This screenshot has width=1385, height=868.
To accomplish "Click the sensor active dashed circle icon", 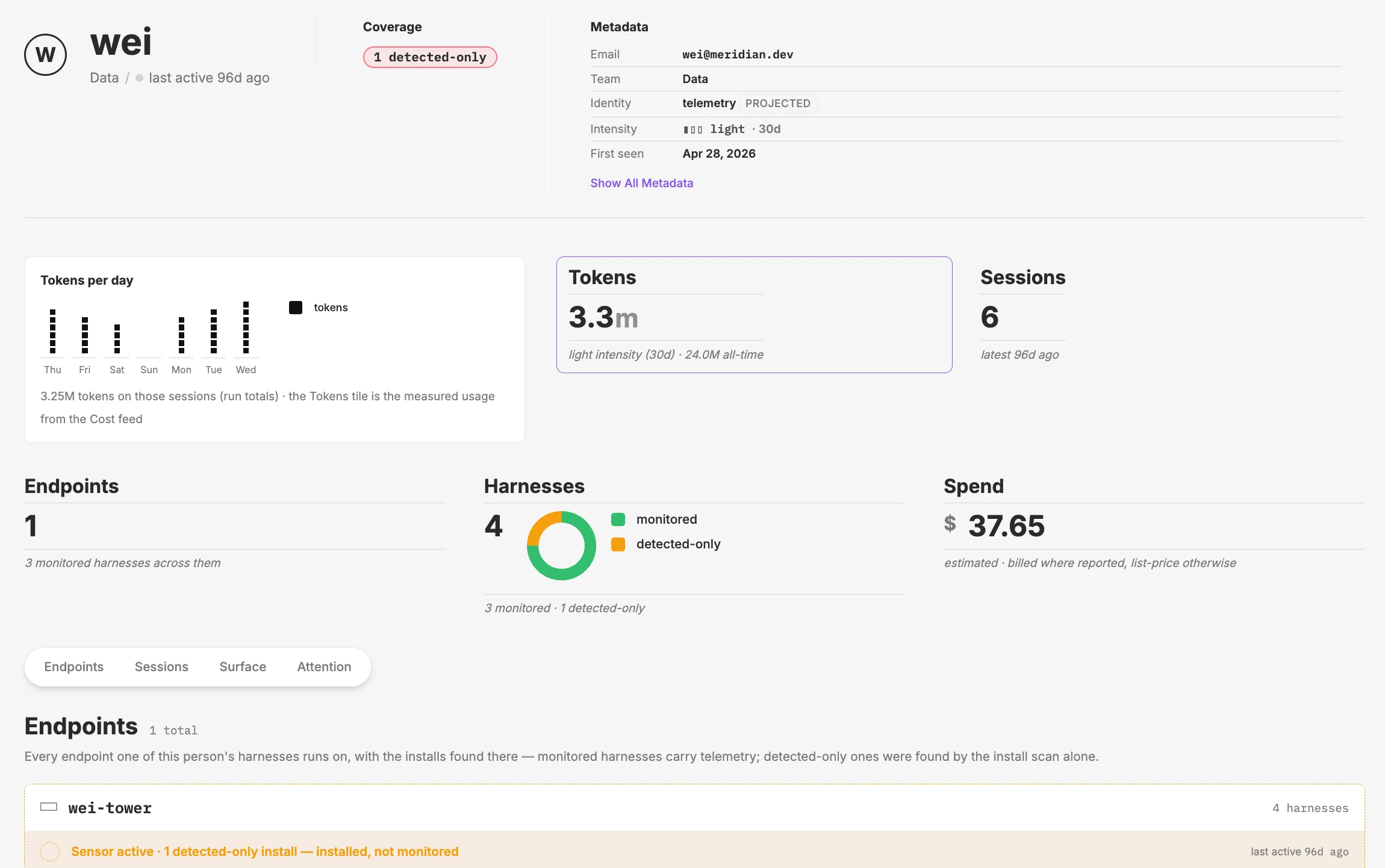I will point(50,852).
